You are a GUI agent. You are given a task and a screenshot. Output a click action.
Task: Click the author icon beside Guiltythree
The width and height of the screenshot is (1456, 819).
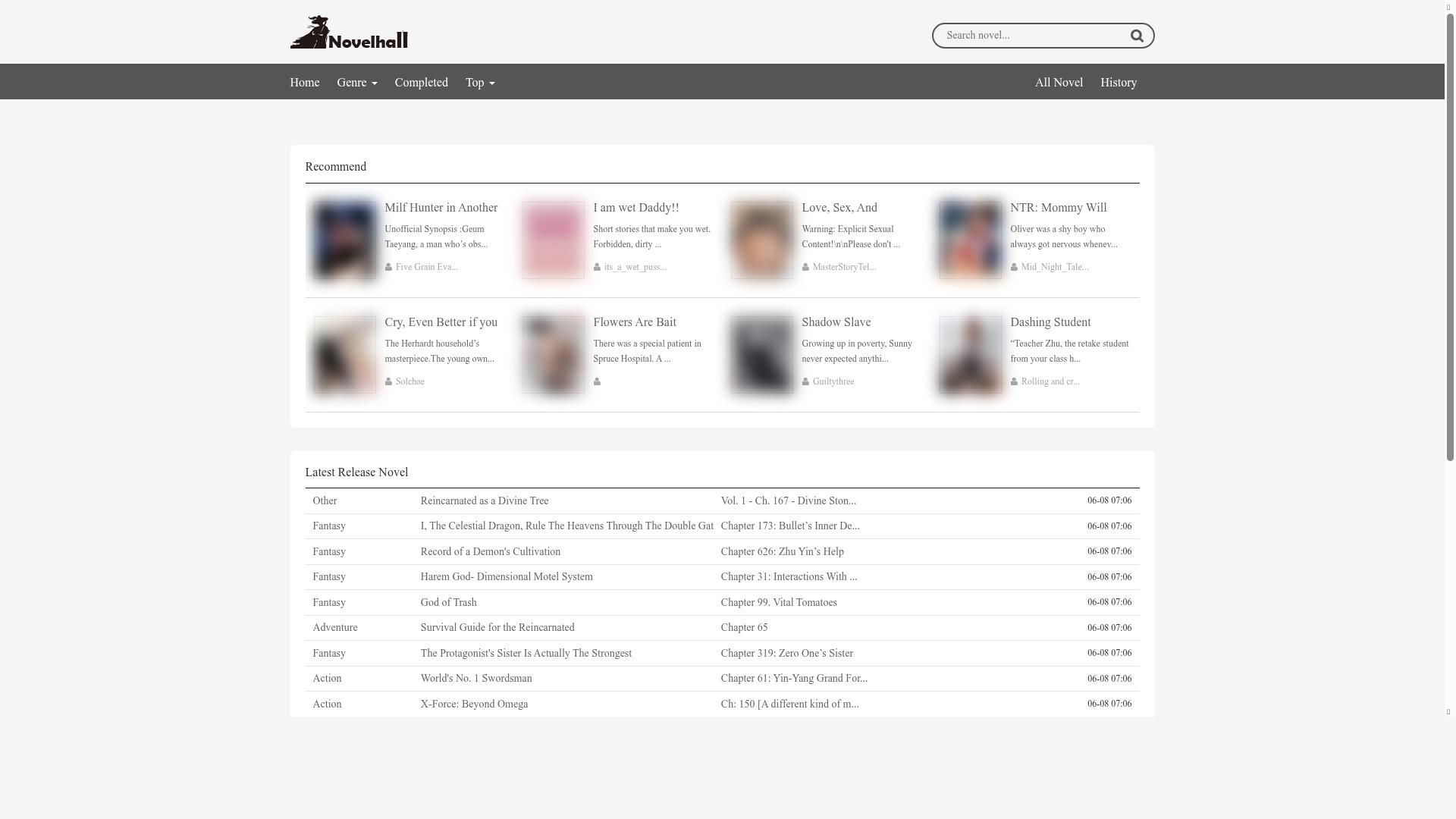click(x=806, y=381)
